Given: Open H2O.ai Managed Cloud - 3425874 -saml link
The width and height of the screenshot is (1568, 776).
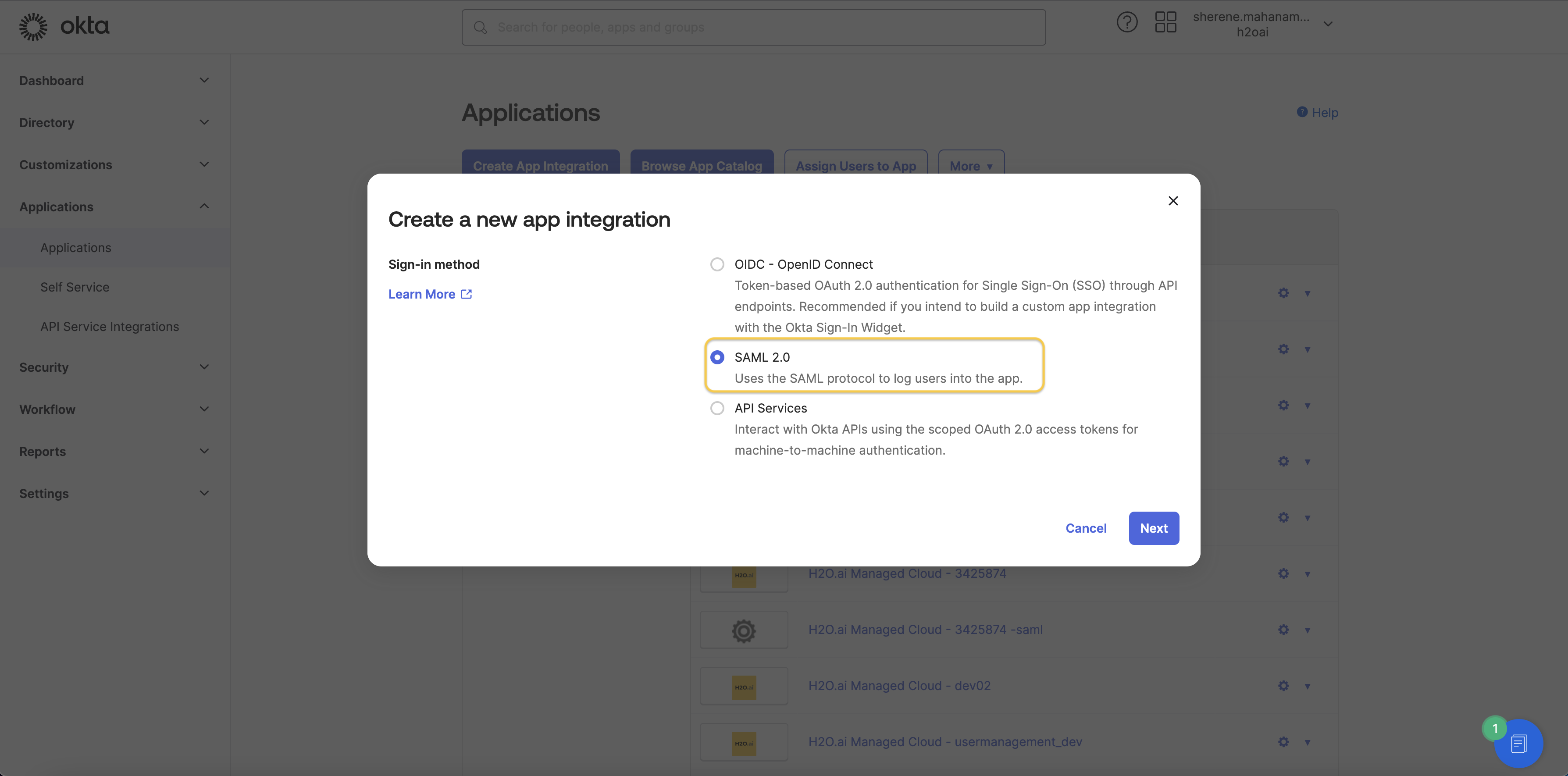Looking at the screenshot, I should (925, 629).
